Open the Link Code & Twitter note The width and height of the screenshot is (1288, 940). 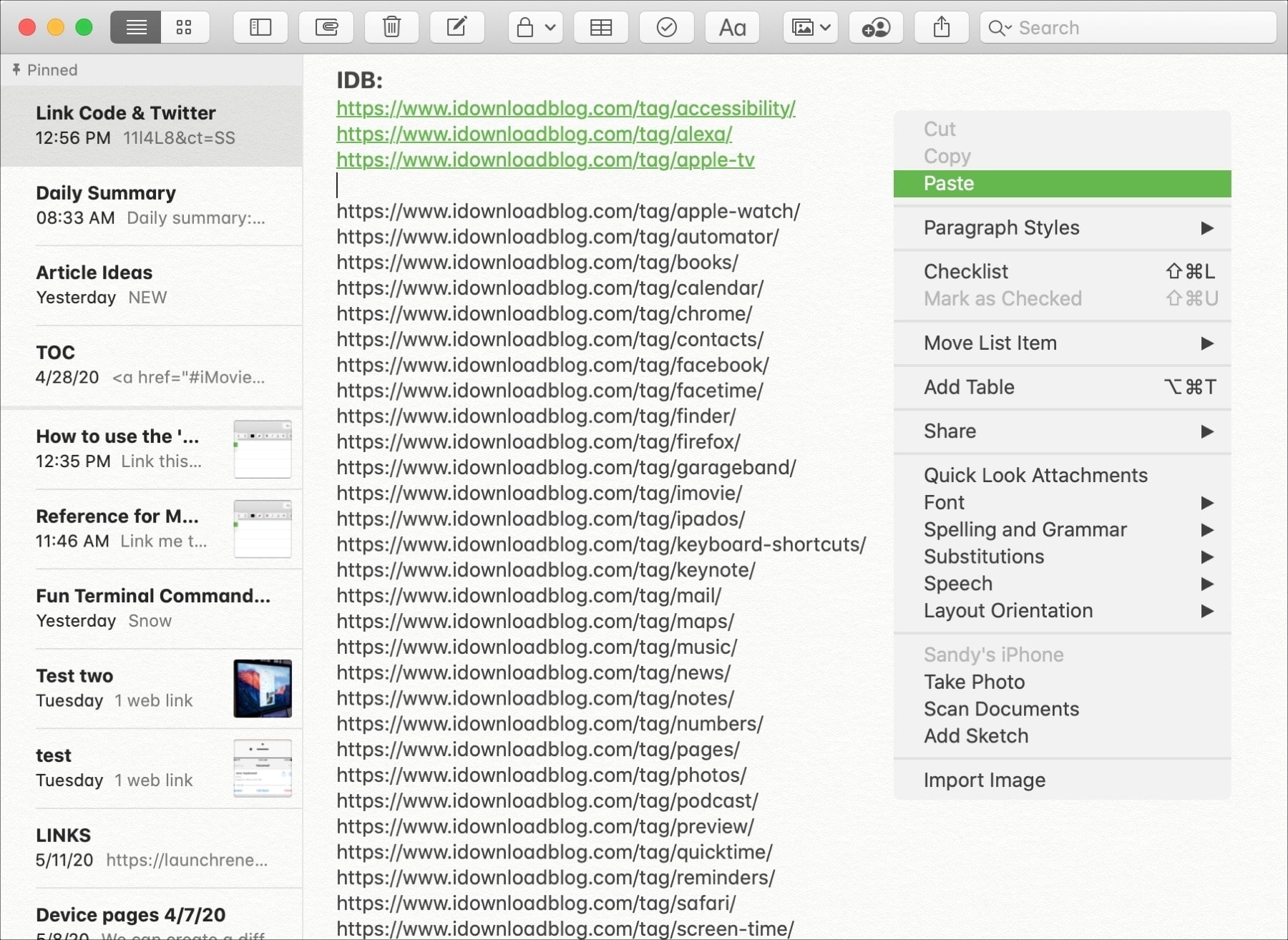click(152, 126)
